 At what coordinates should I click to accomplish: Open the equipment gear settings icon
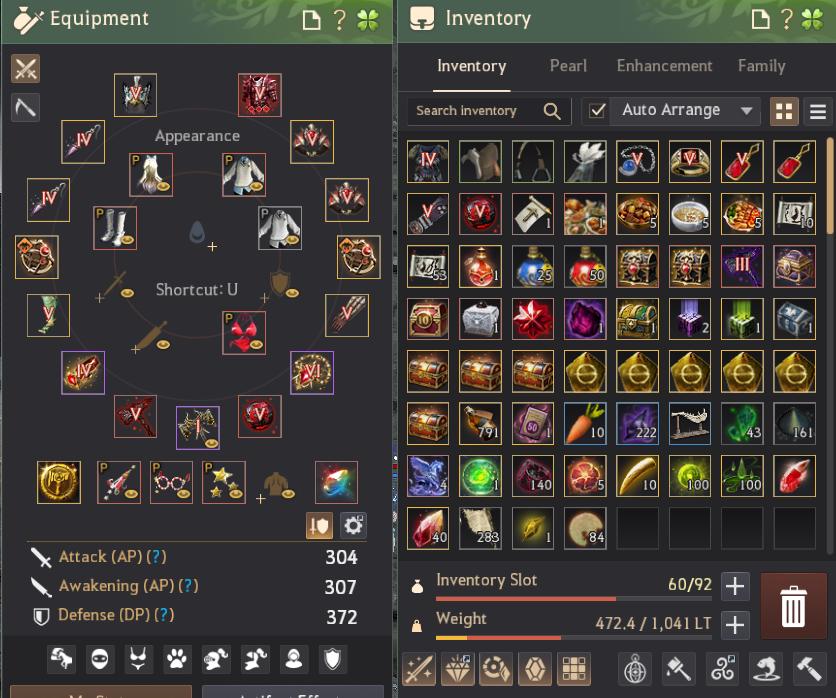(x=353, y=526)
